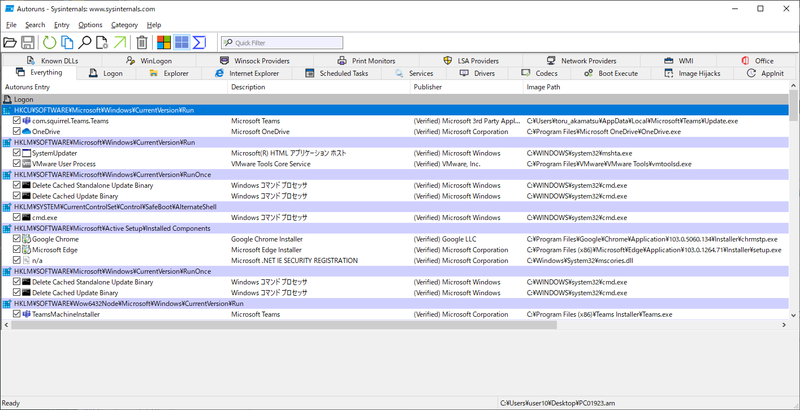The width and height of the screenshot is (800, 410).
Task: Click the vertical scrollbar down arrow
Action: (793, 316)
